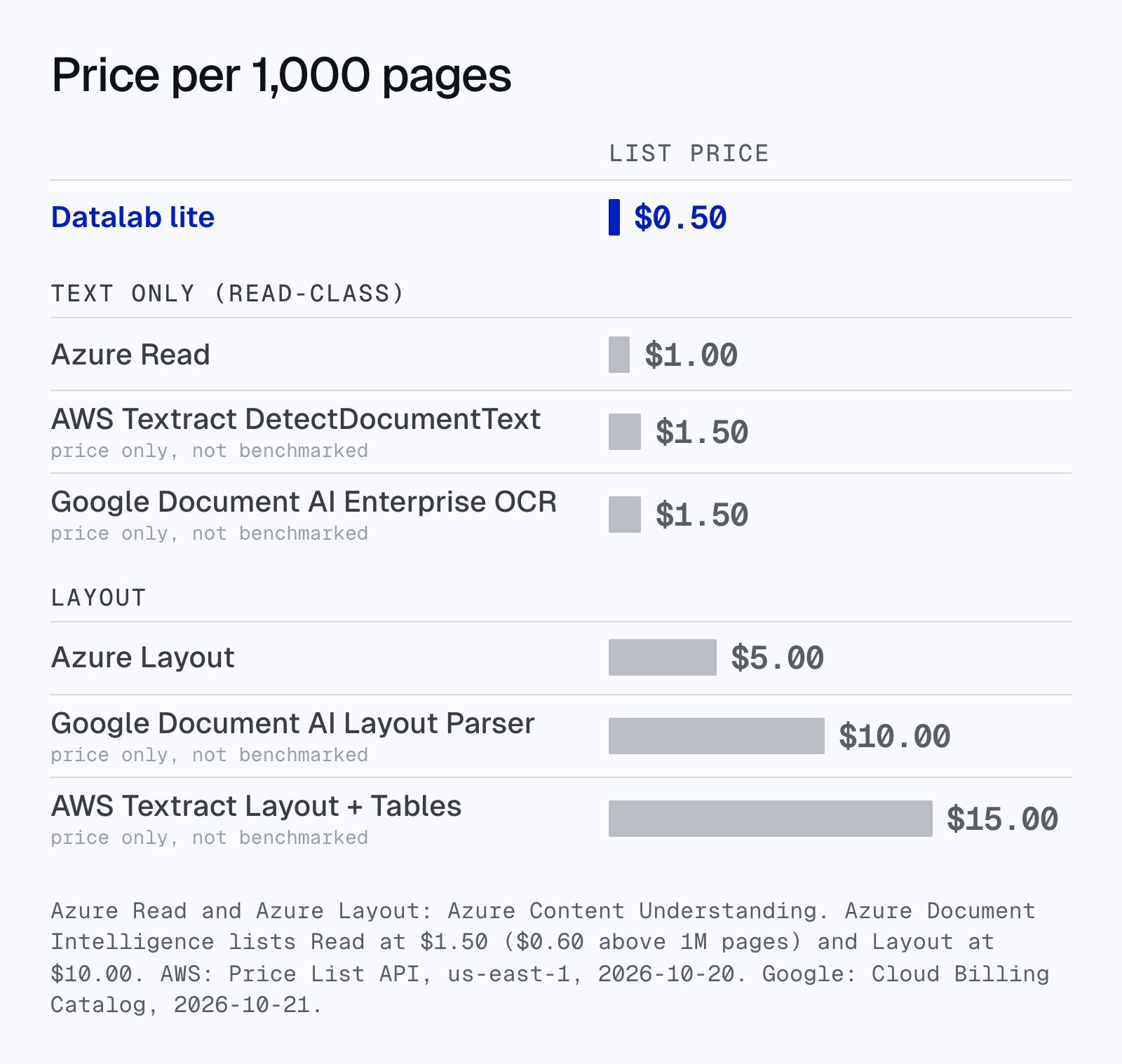Click "price only, not benchmarked" under Google Enterprise OCR
The width and height of the screenshot is (1122, 1064).
210,533
